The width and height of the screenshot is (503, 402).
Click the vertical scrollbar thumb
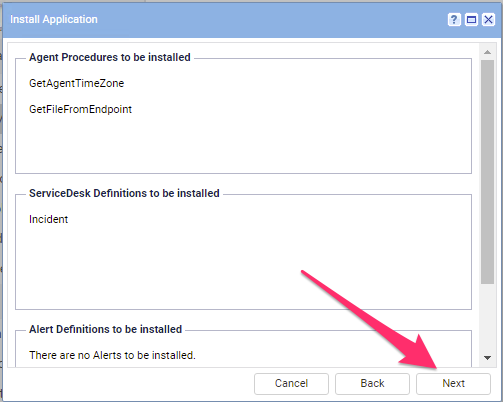487,172
